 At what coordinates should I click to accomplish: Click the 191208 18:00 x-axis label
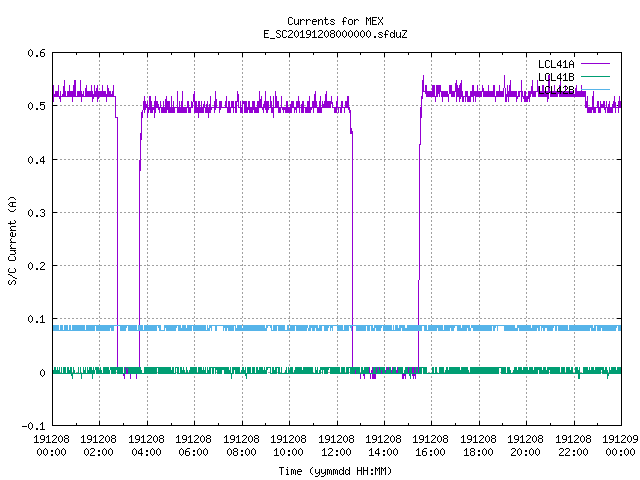click(x=478, y=445)
